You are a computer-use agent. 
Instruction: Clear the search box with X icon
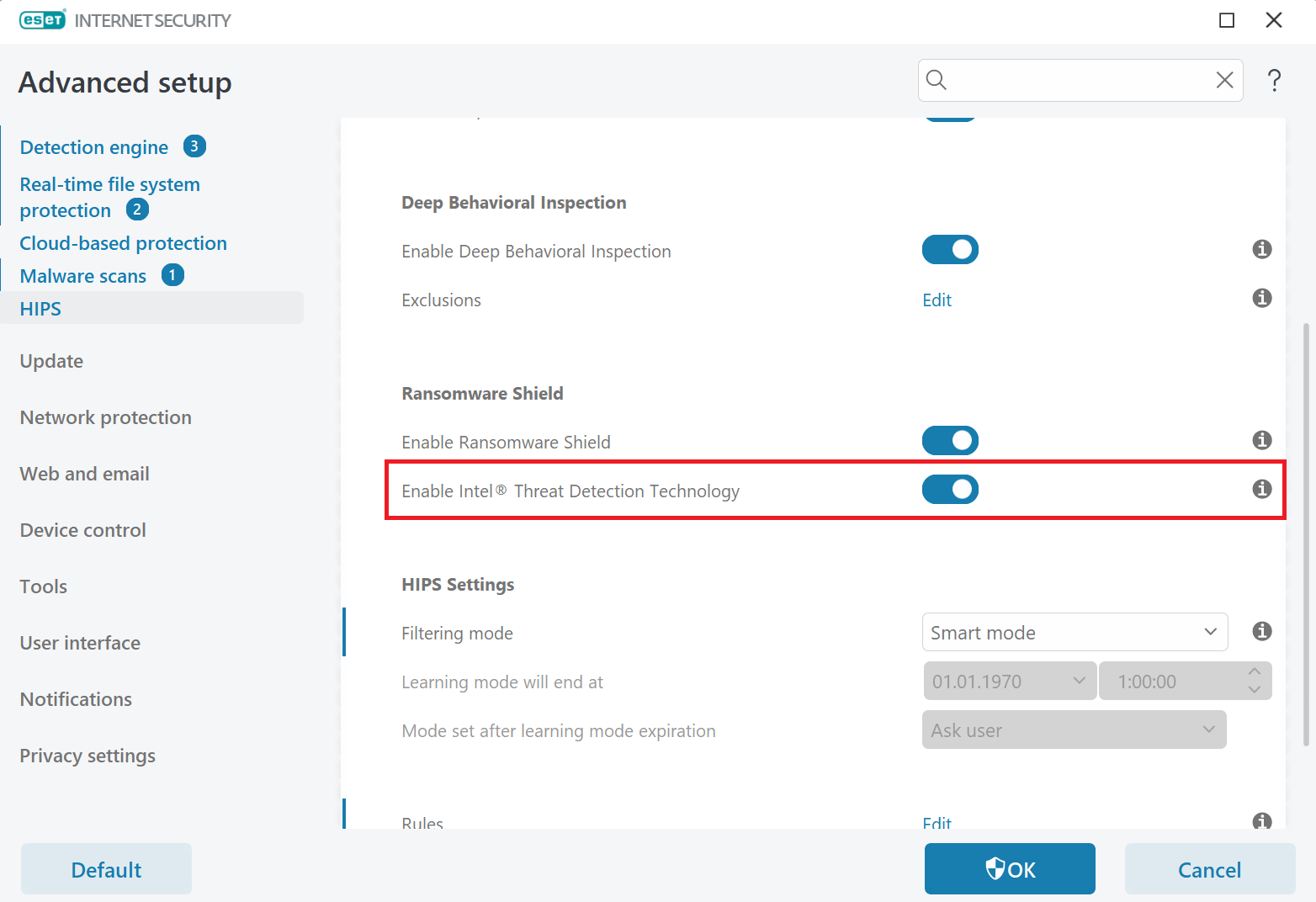1224,80
